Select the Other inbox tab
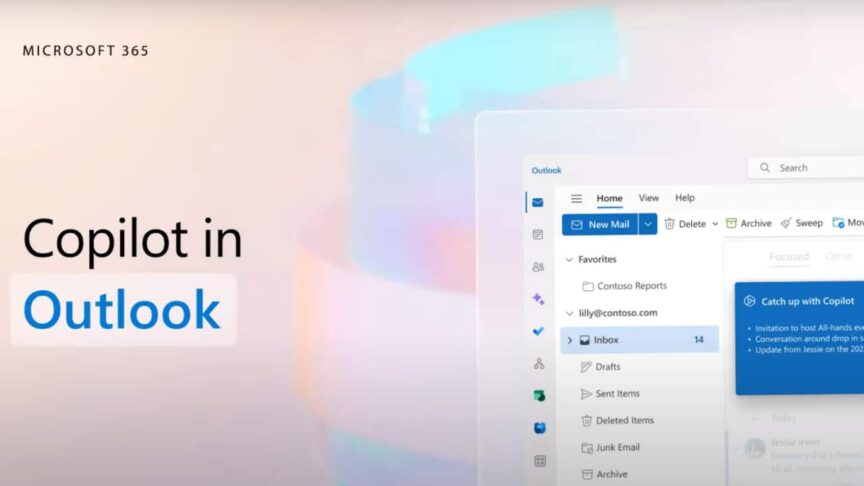864x486 pixels. (839, 257)
